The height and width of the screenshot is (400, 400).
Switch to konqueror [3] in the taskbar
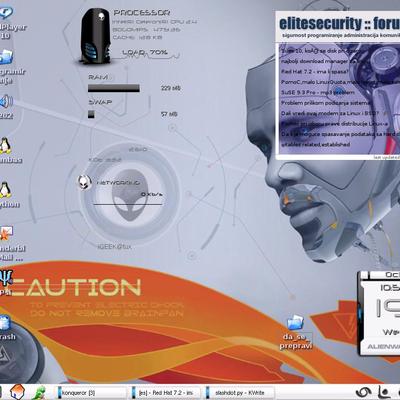pyautogui.click(x=91, y=393)
